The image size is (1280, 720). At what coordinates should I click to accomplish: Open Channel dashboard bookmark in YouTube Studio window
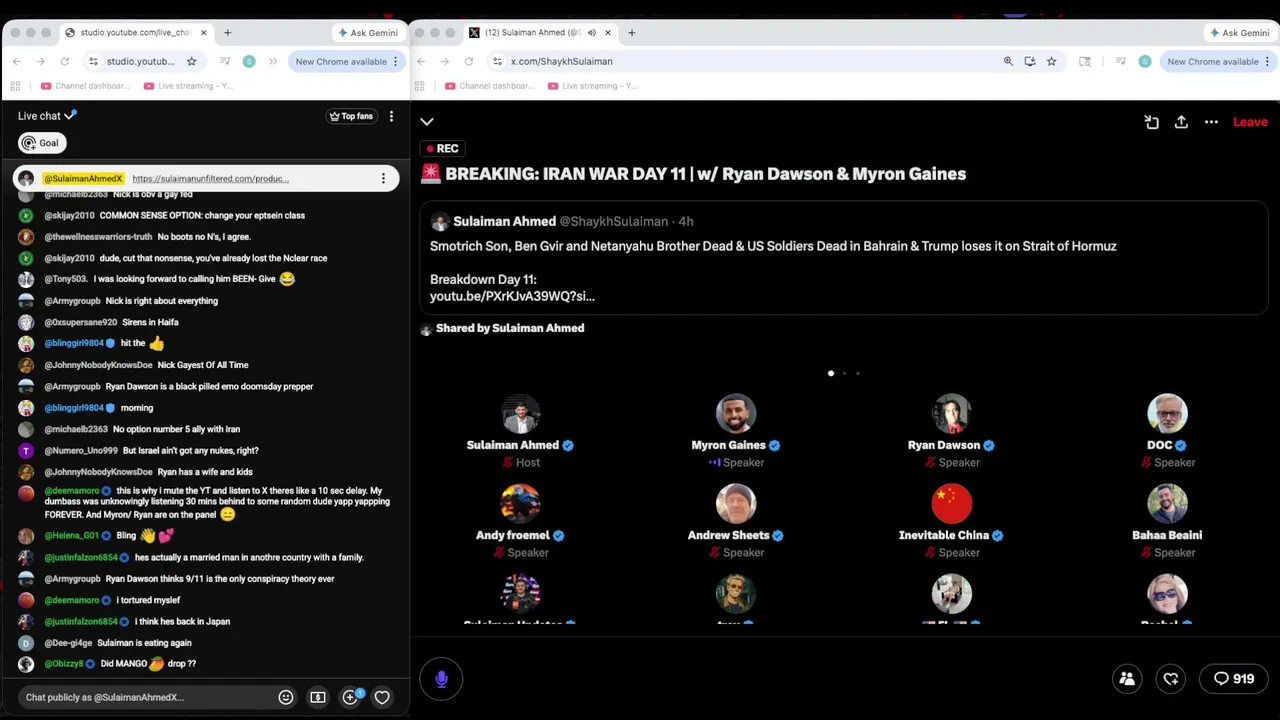86,86
